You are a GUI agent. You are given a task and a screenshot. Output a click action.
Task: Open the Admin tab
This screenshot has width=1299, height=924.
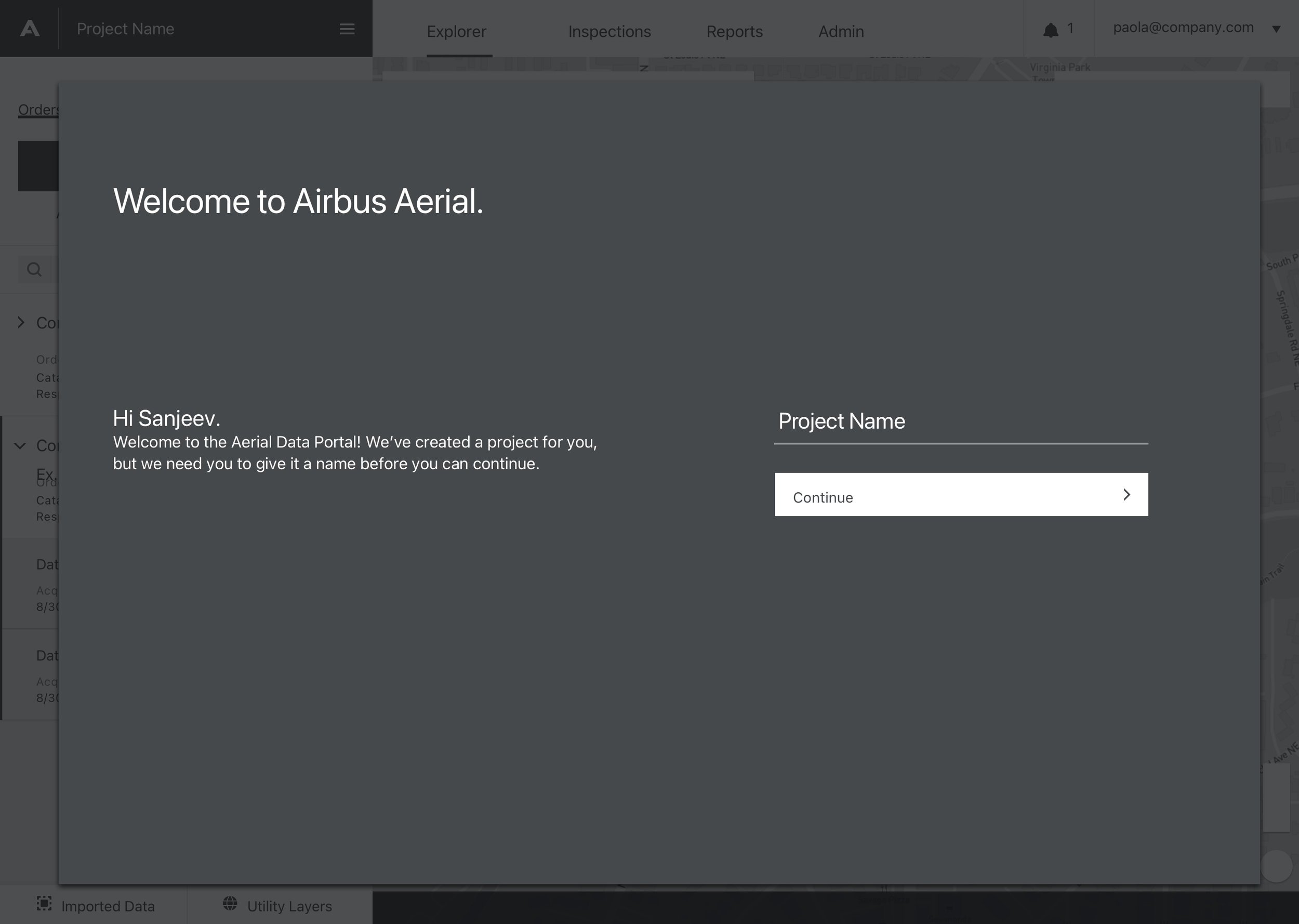(841, 31)
